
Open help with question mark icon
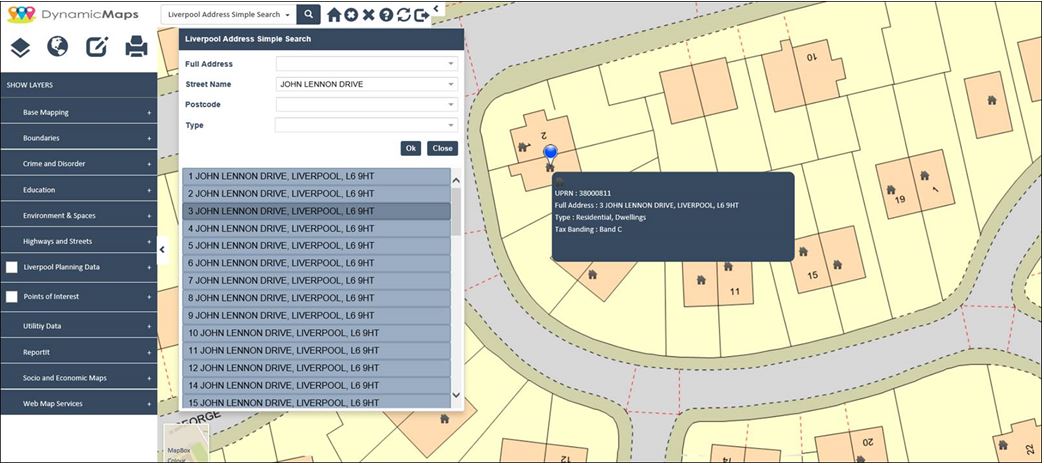386,15
